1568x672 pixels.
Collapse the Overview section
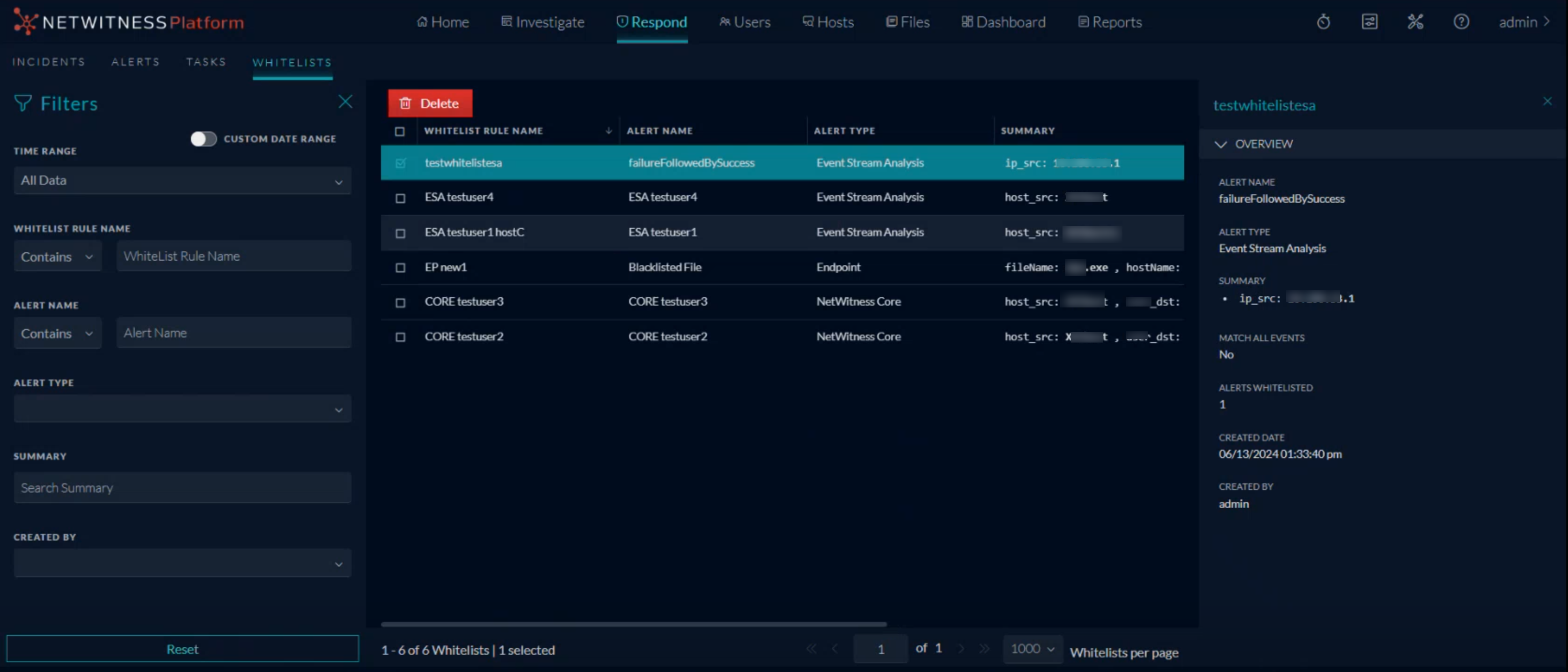[1220, 144]
